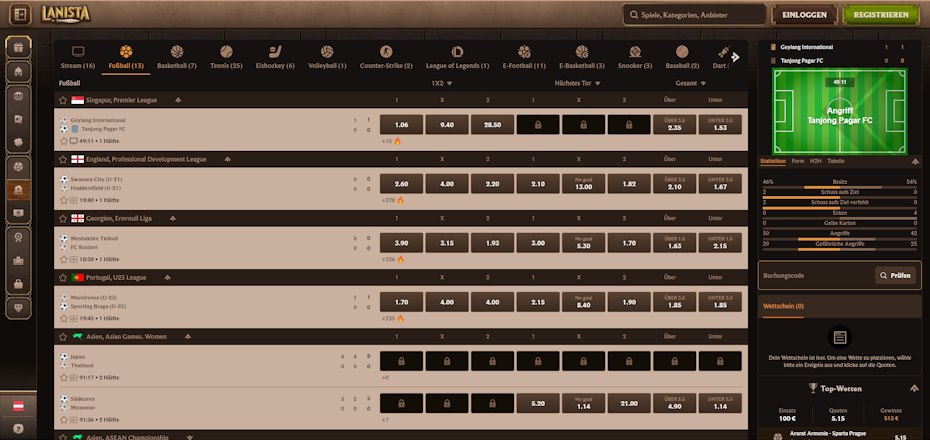Favorite the Singapur Premier League star

[x=63, y=100]
